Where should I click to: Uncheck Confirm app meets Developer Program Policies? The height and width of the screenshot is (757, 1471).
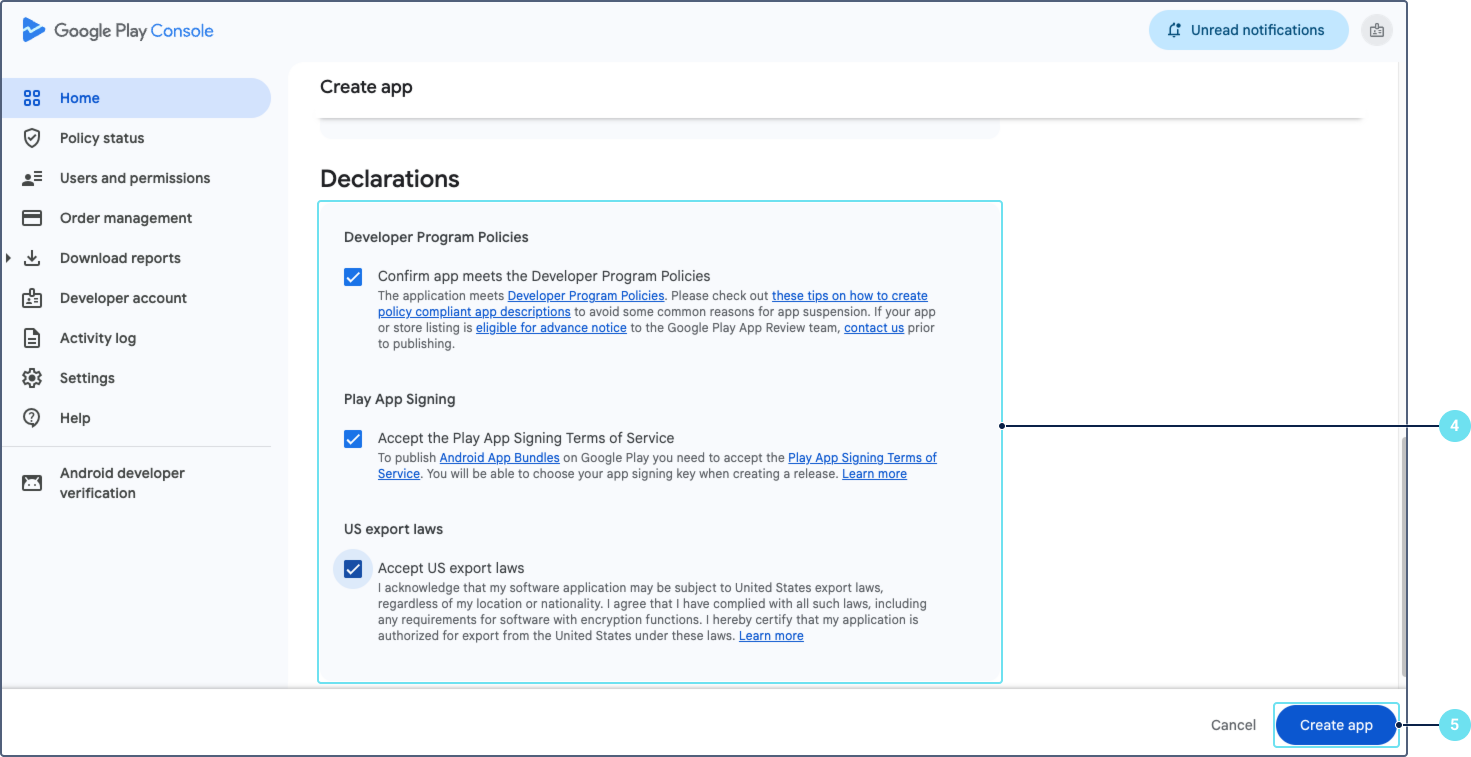(x=353, y=277)
